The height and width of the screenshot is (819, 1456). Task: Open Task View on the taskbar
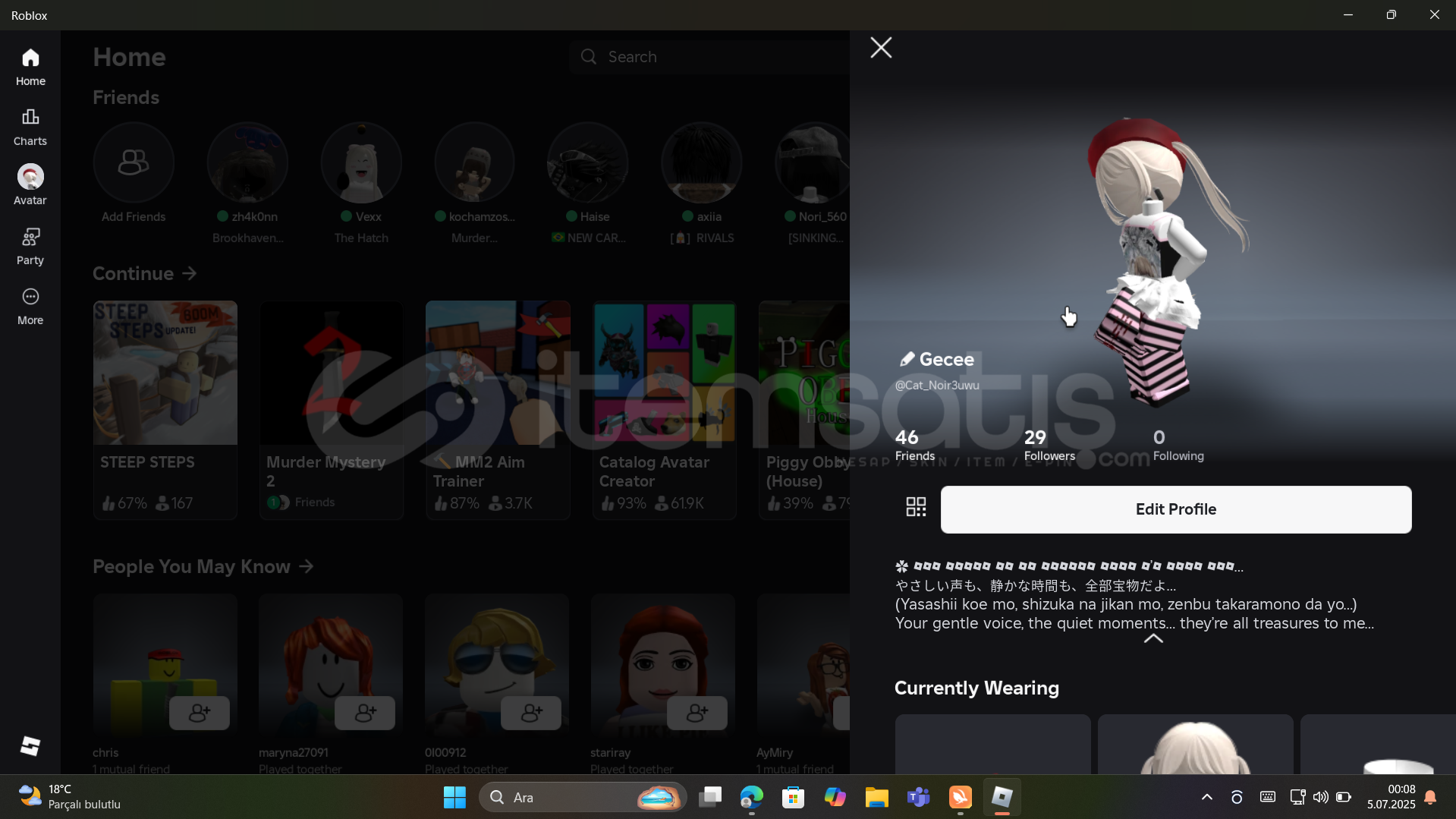click(x=710, y=797)
